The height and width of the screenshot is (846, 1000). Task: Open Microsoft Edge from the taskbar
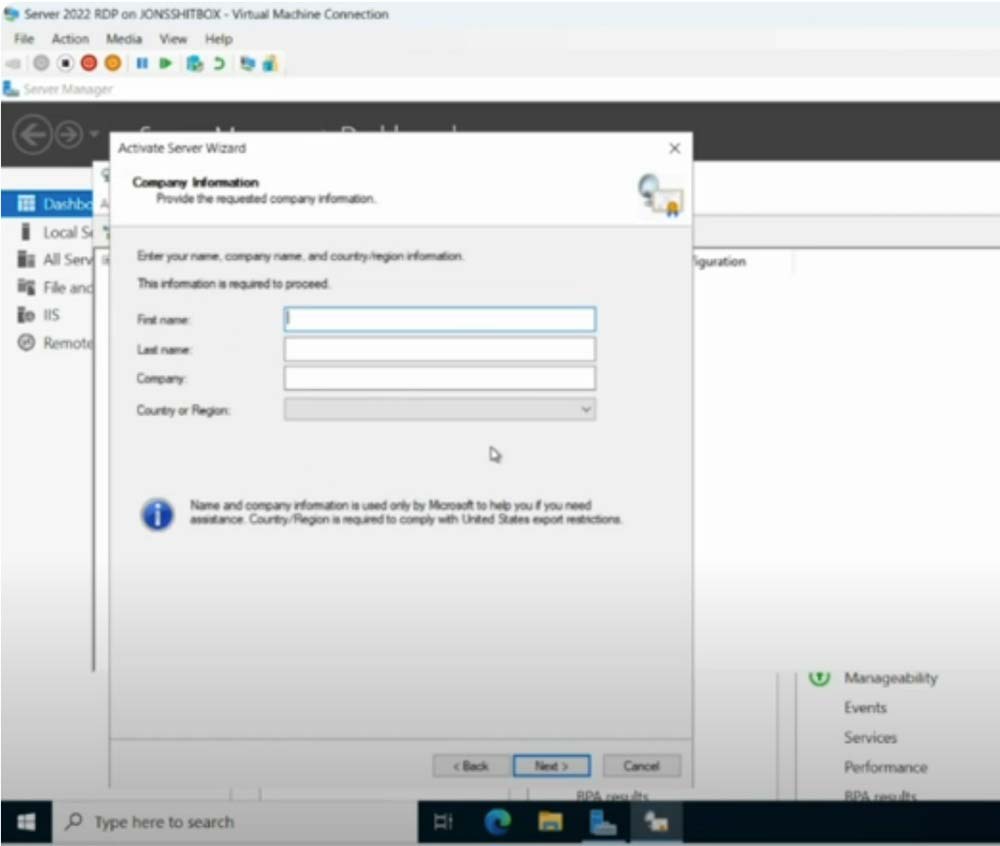497,822
